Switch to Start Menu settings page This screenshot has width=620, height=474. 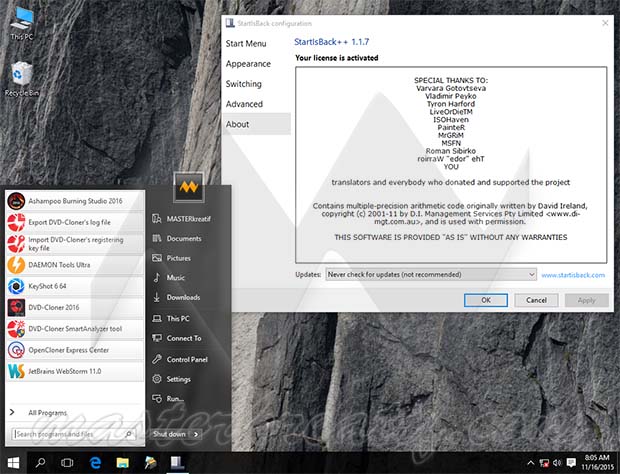(x=246, y=43)
